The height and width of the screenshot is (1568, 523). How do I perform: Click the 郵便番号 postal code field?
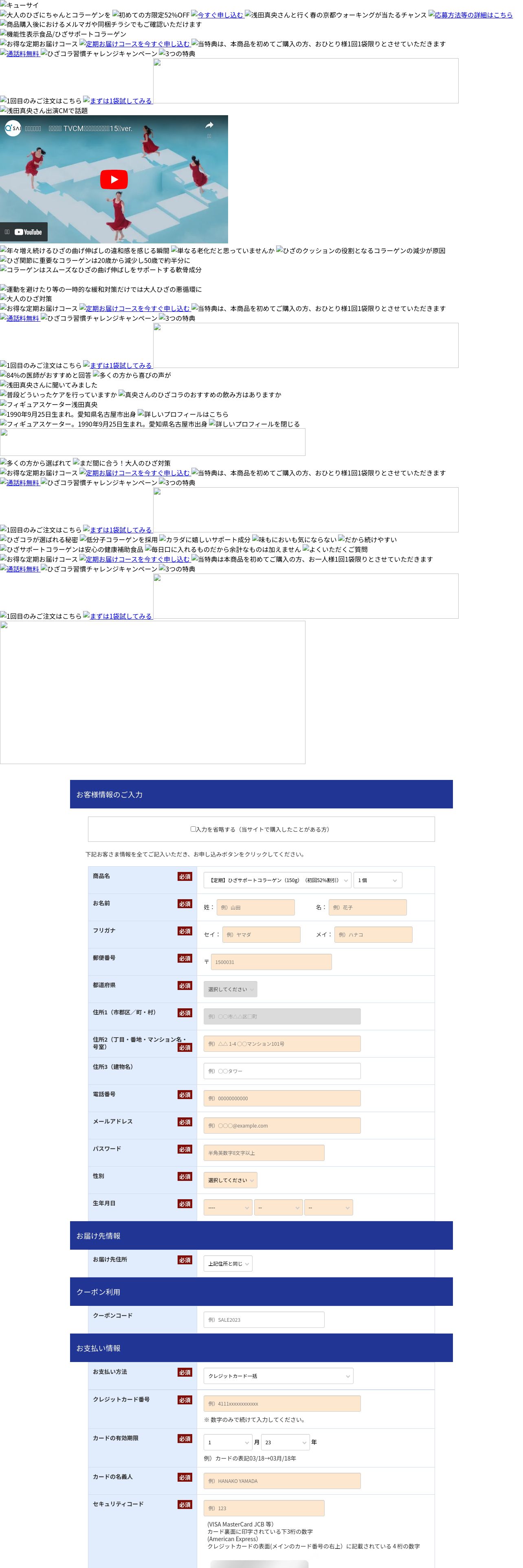click(x=271, y=962)
